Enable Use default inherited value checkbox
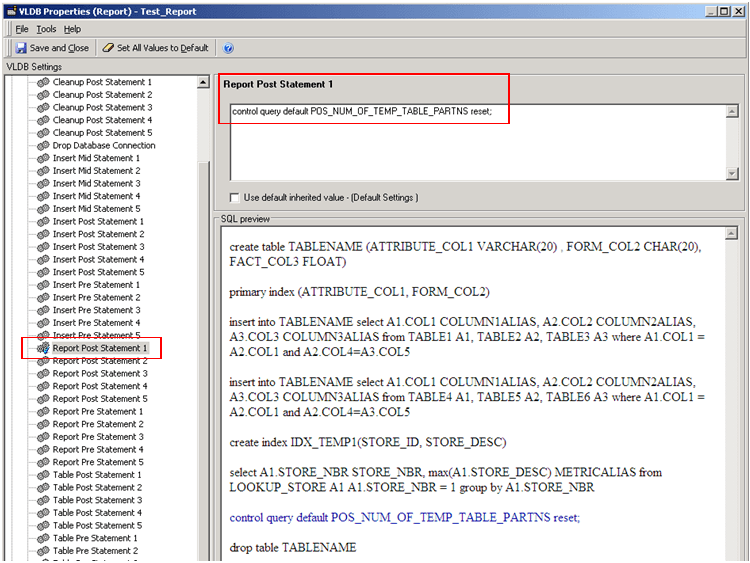Viewport: 750px width, 563px height. pos(235,197)
